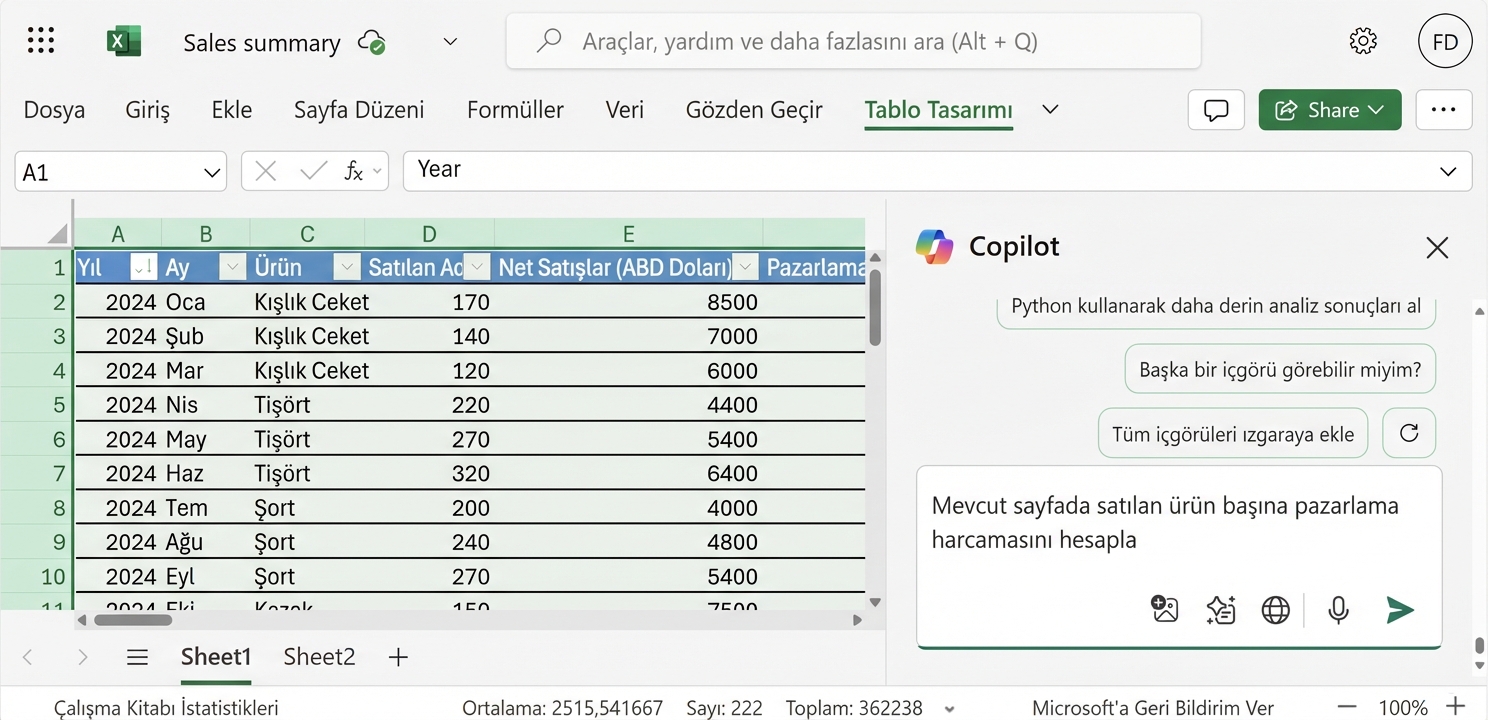Select the Sheet2 worksheet tab
The width and height of the screenshot is (1488, 720).
coord(318,657)
